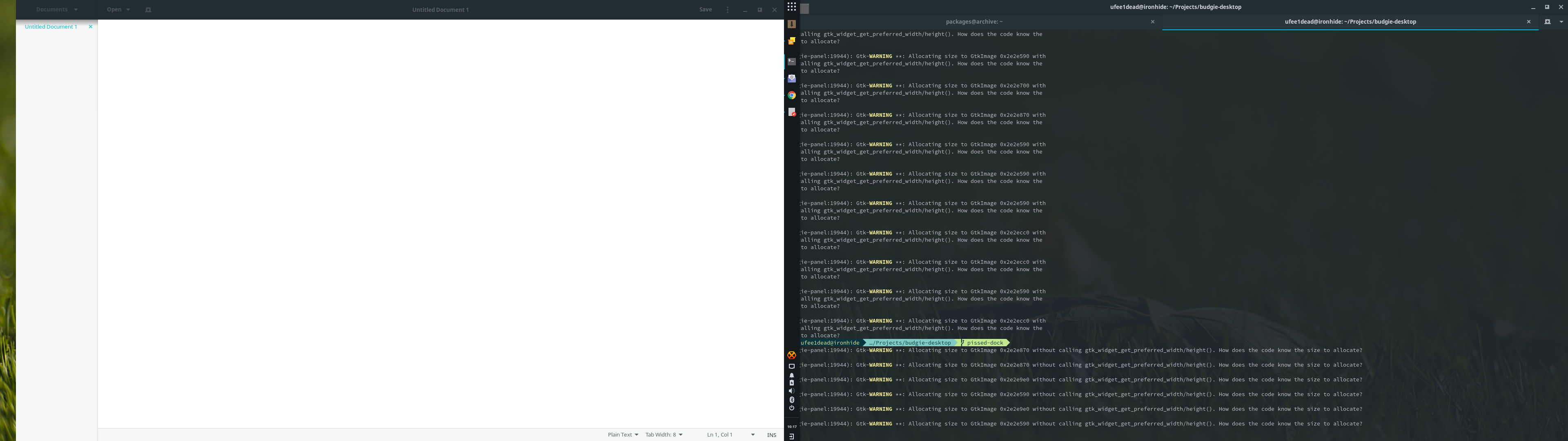The width and height of the screenshot is (1568, 441).
Task: Maximize the terminal window
Action: tap(1547, 7)
